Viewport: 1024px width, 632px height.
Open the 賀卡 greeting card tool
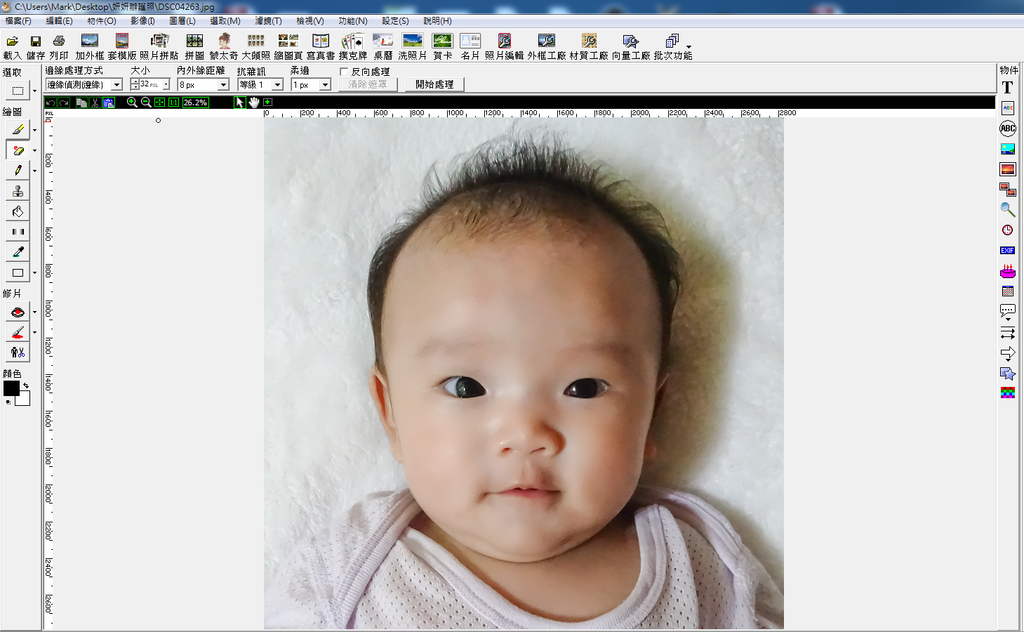(x=442, y=47)
